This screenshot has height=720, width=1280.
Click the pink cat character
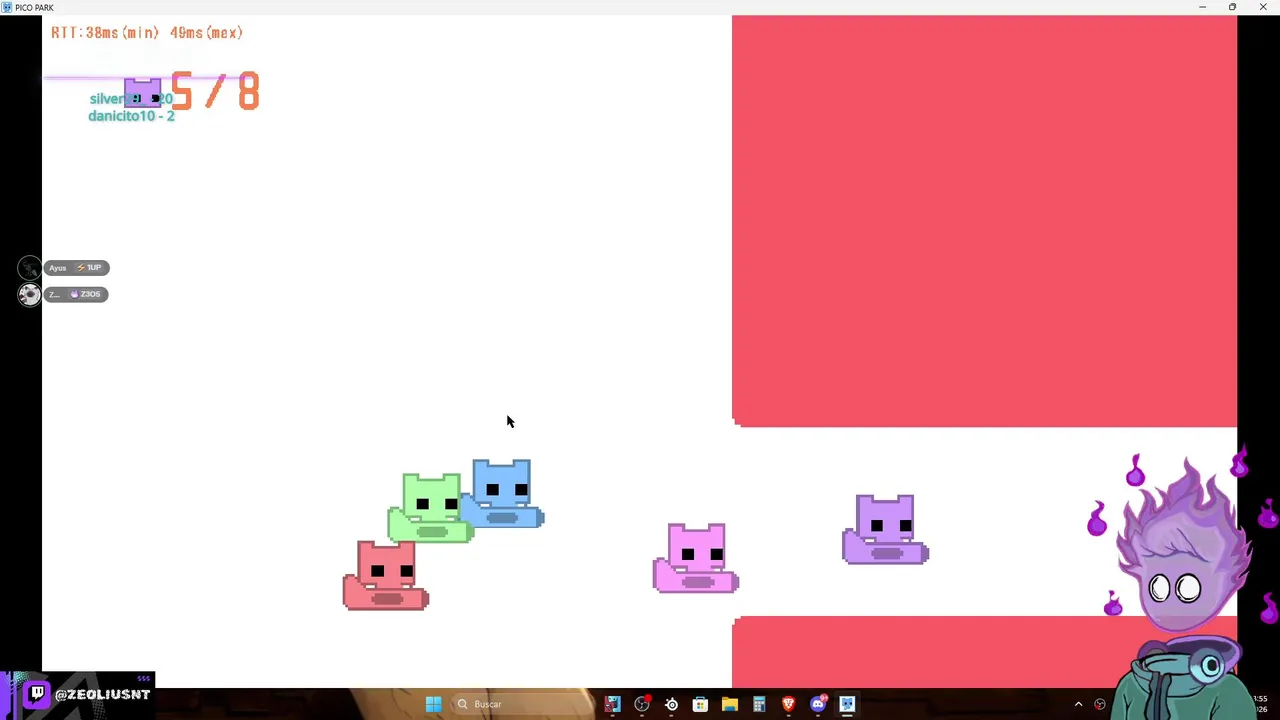696,558
